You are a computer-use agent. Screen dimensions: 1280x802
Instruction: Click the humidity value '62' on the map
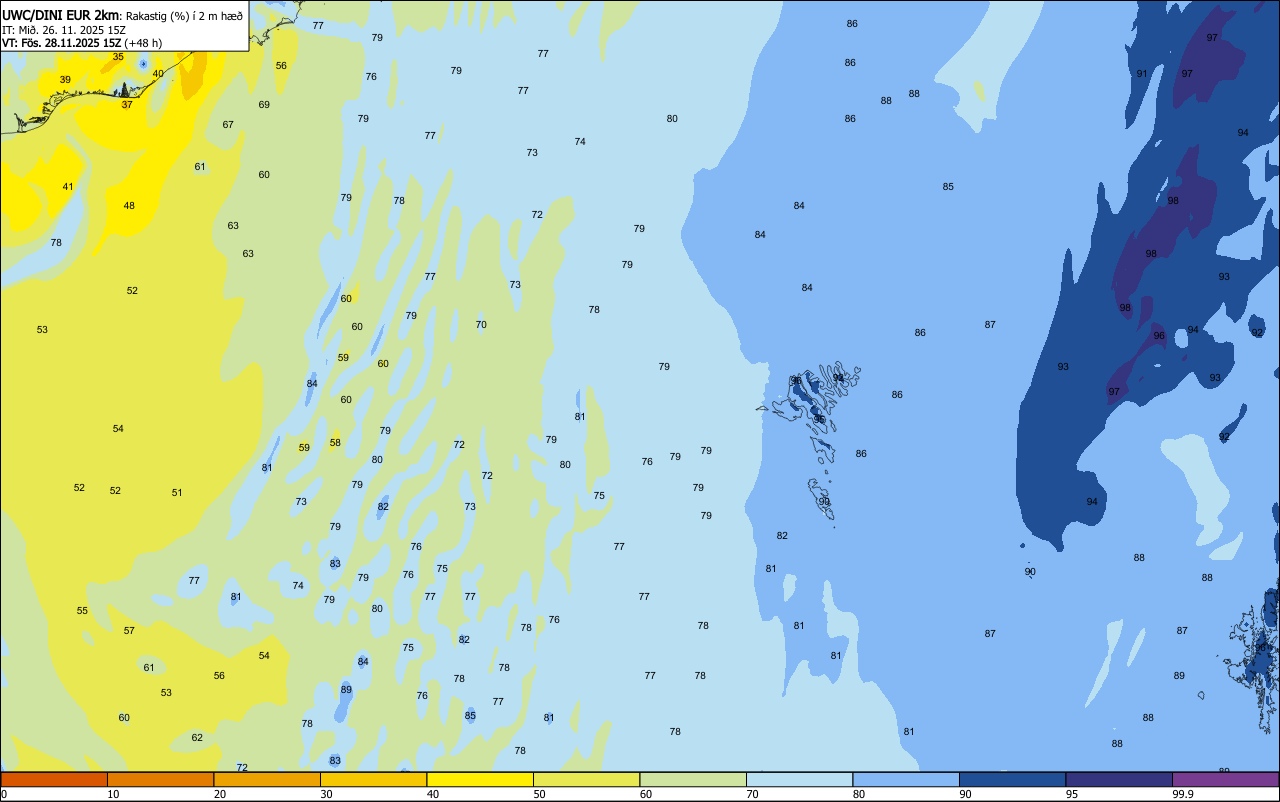(197, 738)
